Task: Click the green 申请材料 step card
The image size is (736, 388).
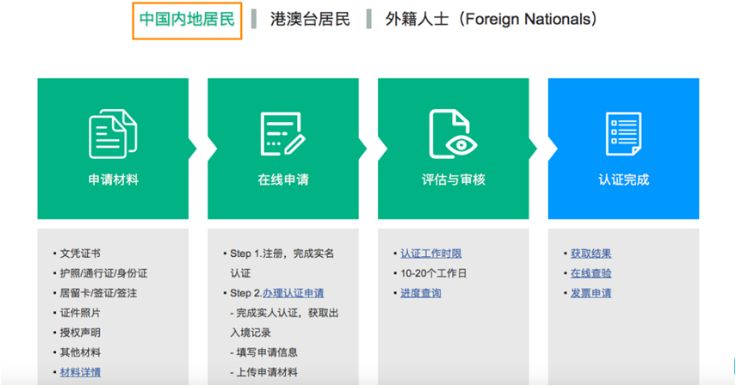Action: click(113, 148)
